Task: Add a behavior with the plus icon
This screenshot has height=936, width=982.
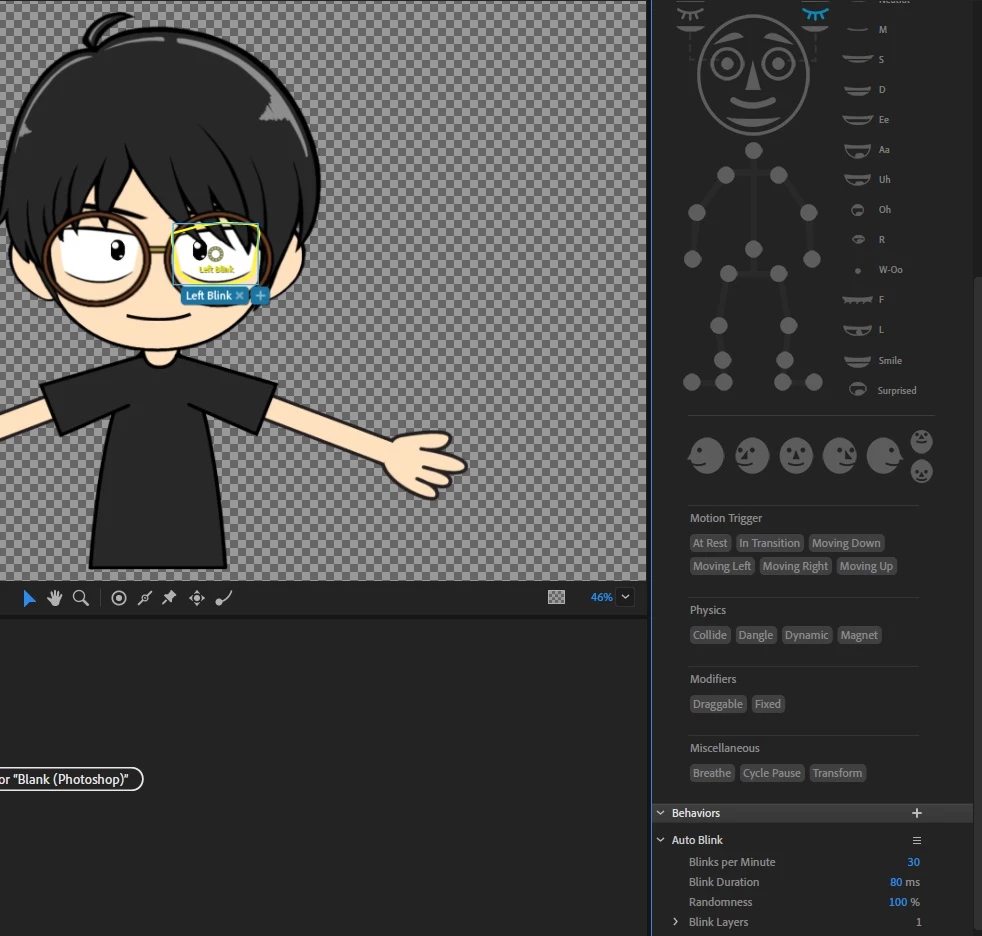Action: tap(916, 813)
